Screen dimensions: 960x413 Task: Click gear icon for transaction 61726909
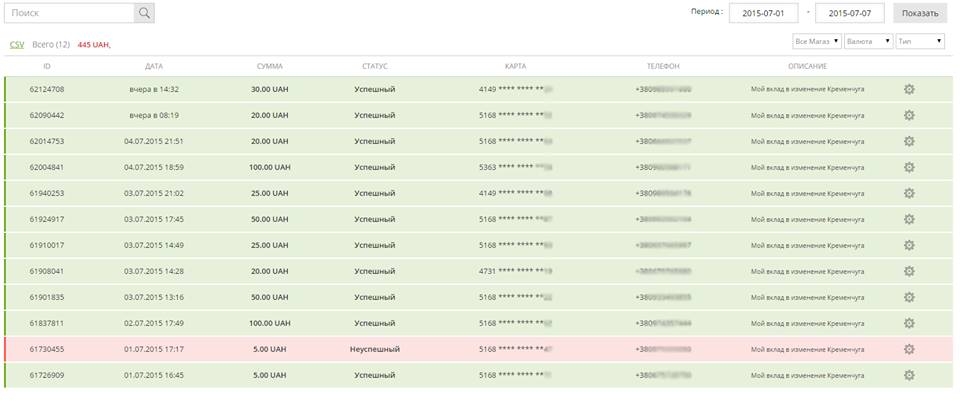pyautogui.click(x=909, y=375)
